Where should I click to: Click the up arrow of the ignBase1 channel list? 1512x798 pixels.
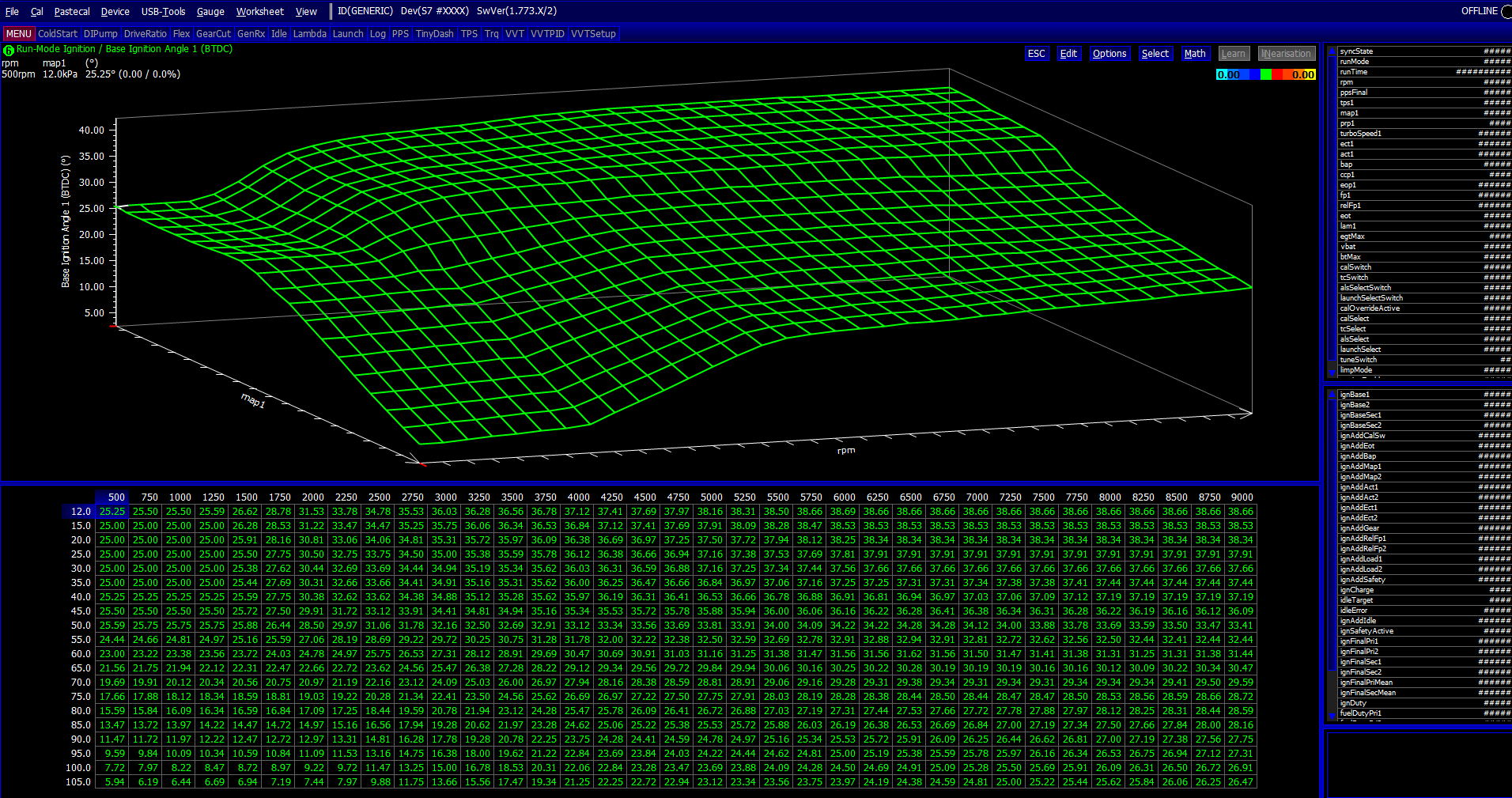1332,395
